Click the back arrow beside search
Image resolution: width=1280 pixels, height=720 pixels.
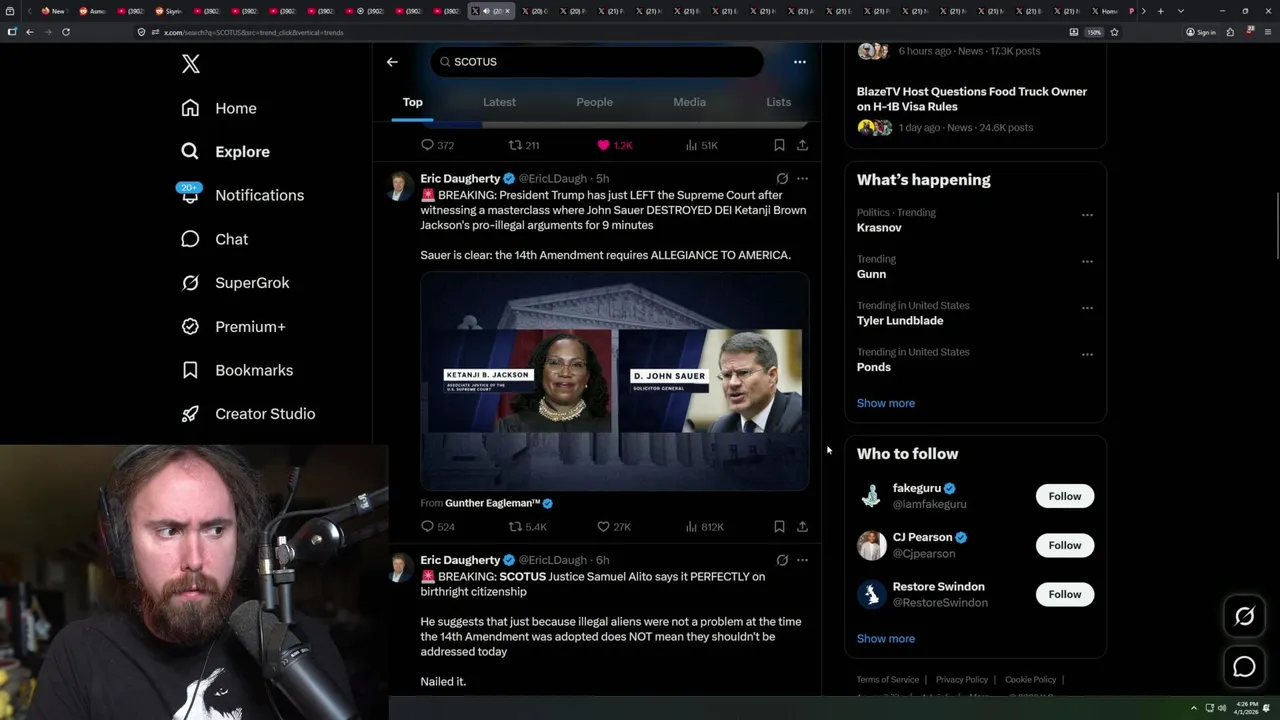[392, 62]
